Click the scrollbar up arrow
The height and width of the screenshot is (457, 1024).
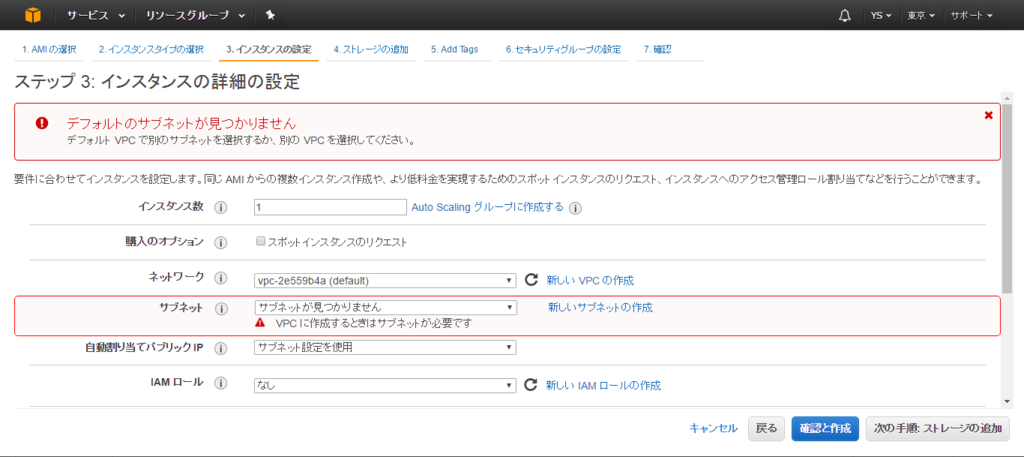tap(1008, 98)
